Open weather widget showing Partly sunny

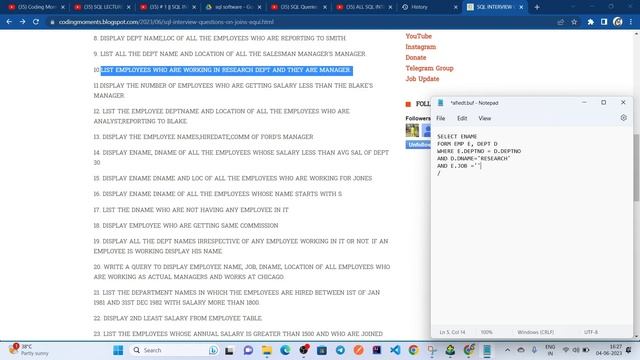[x=29, y=350]
